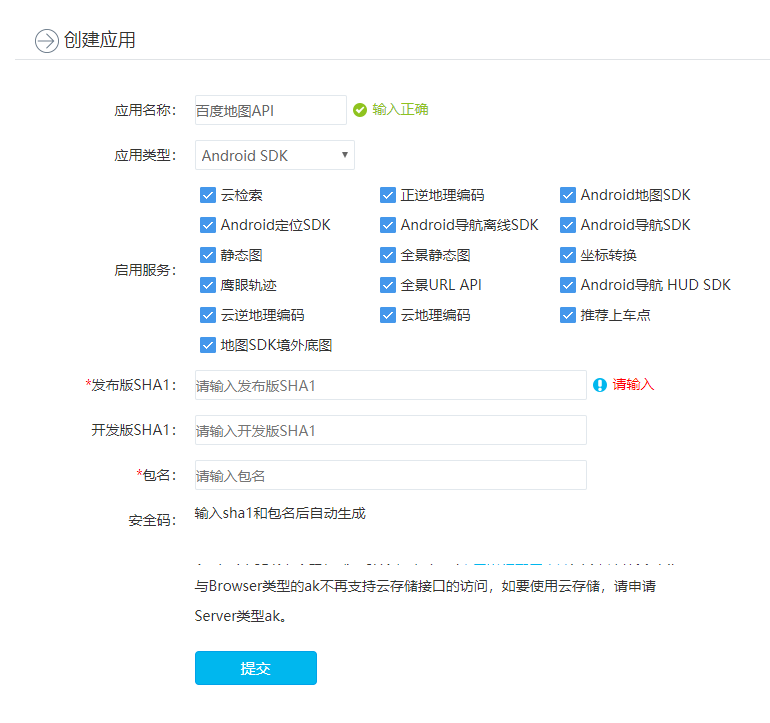Click the blue 提交 button
Image resolution: width=770 pixels, height=723 pixels.
[256, 668]
